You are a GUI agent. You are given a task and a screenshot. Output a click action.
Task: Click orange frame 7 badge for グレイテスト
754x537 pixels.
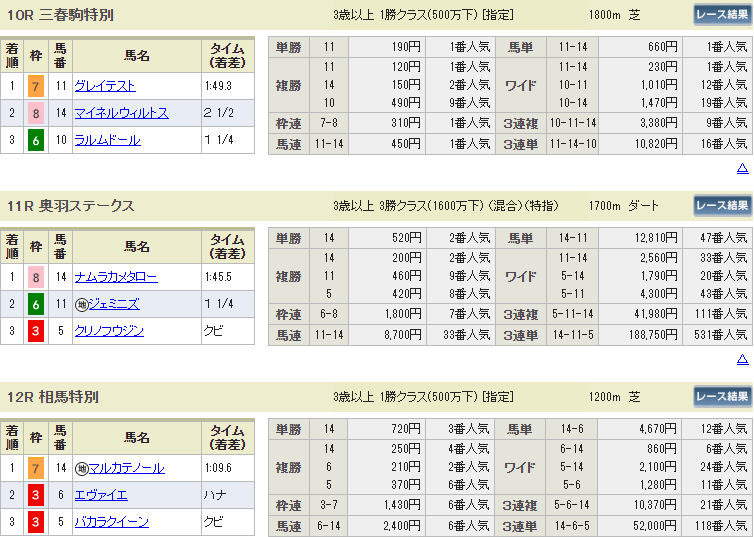pos(36,87)
